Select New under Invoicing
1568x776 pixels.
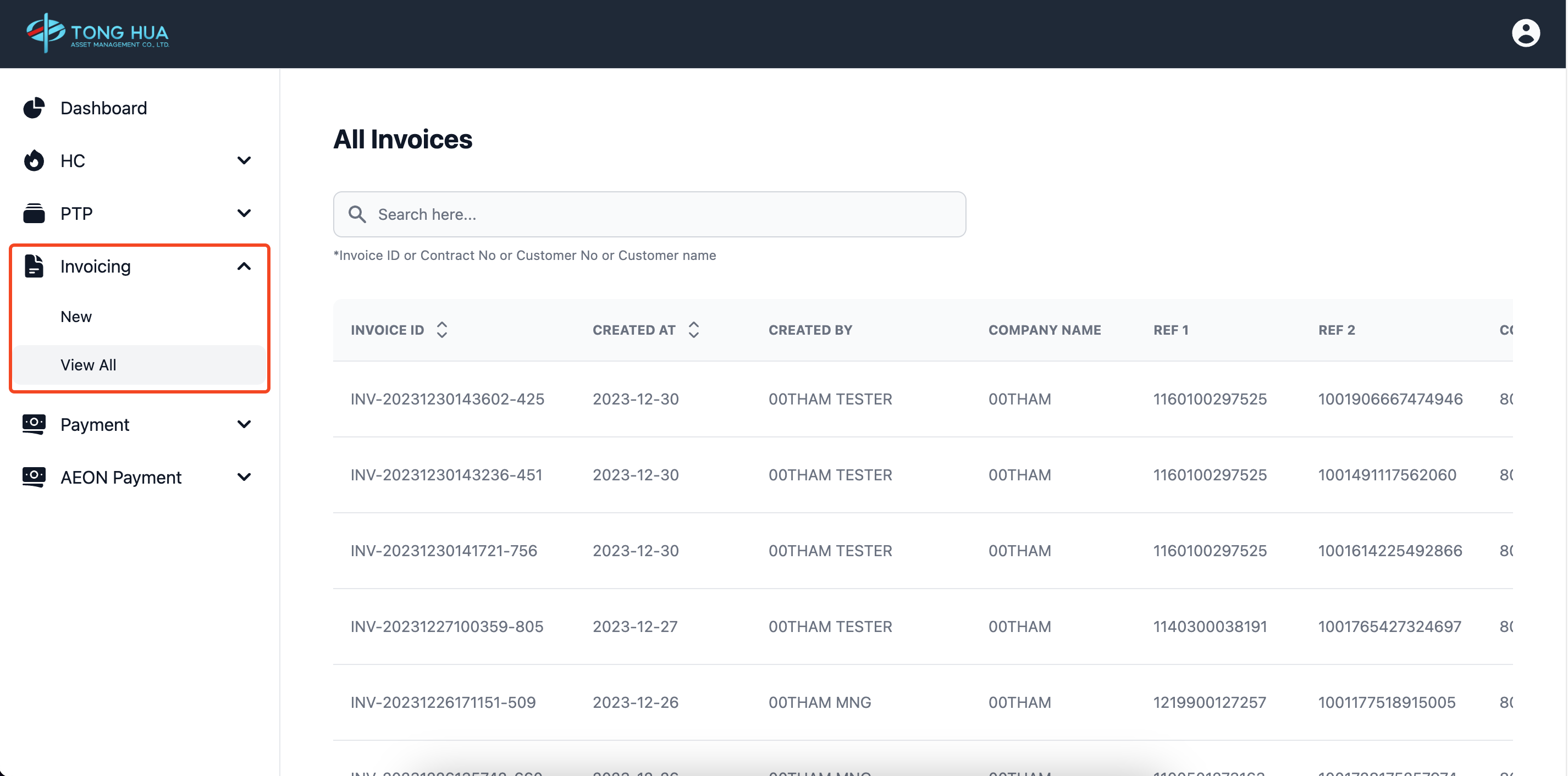pyautogui.click(x=76, y=317)
